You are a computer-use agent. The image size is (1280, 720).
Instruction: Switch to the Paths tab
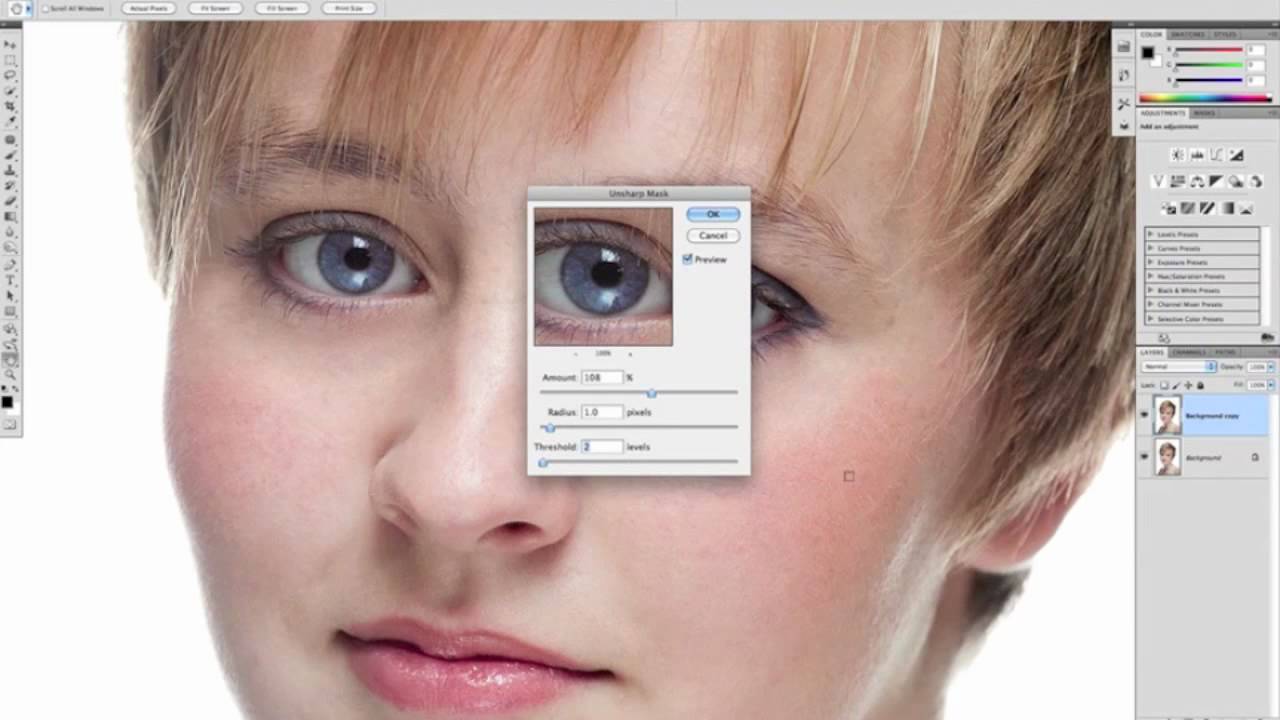[x=1225, y=352]
